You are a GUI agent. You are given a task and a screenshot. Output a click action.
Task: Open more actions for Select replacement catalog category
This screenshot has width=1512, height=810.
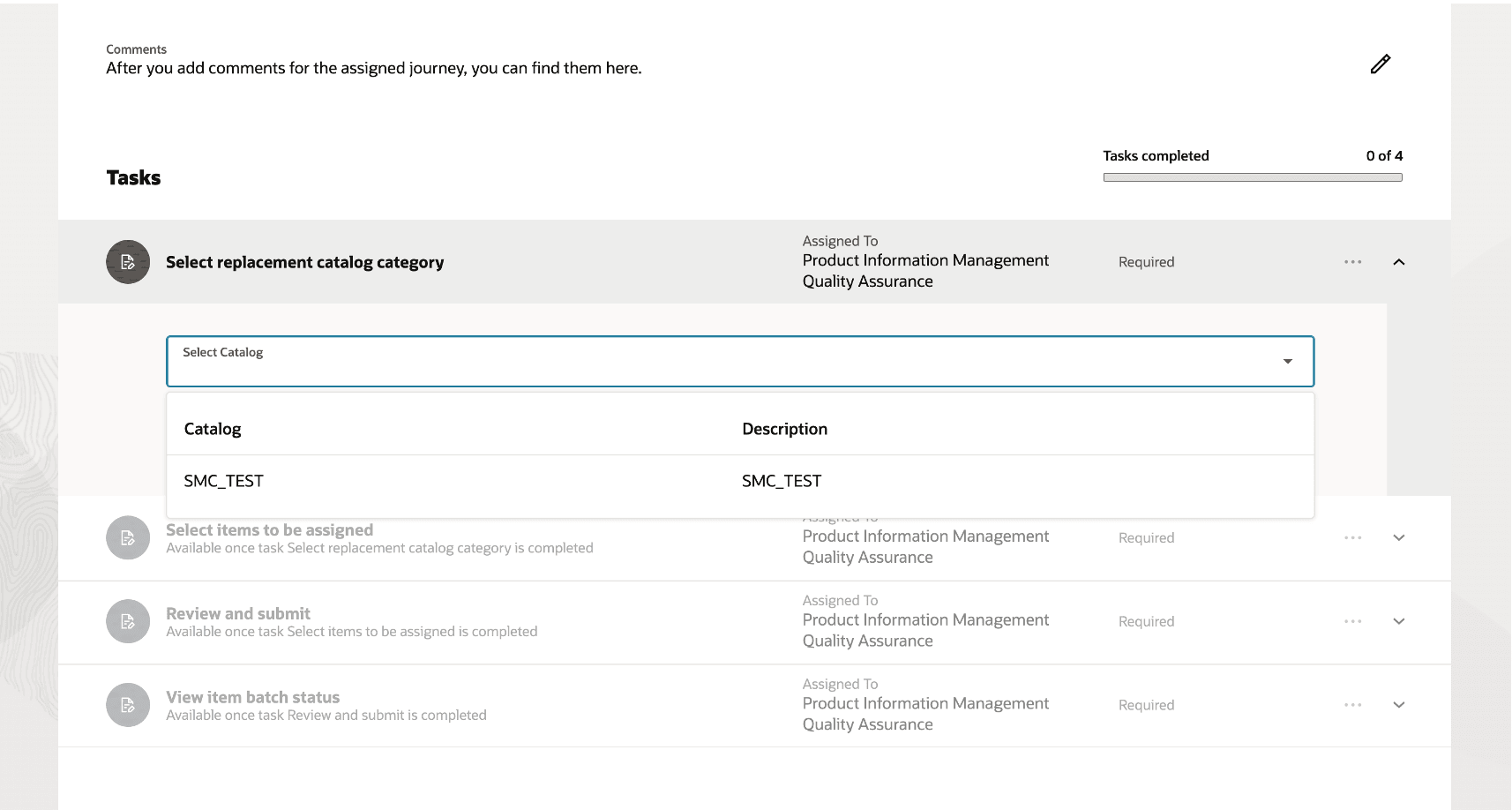pos(1353,262)
